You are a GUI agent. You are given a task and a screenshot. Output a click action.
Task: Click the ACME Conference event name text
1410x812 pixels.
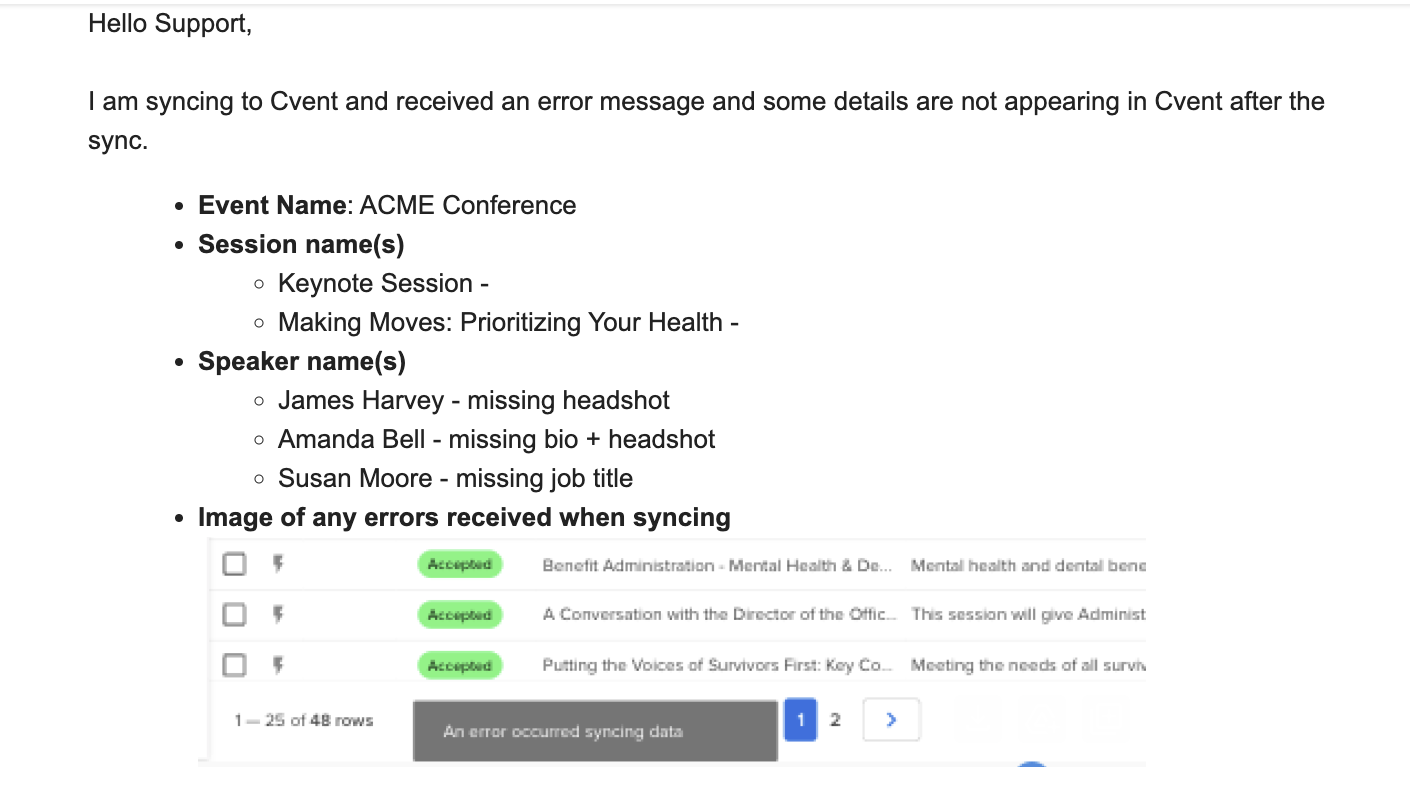coord(468,205)
